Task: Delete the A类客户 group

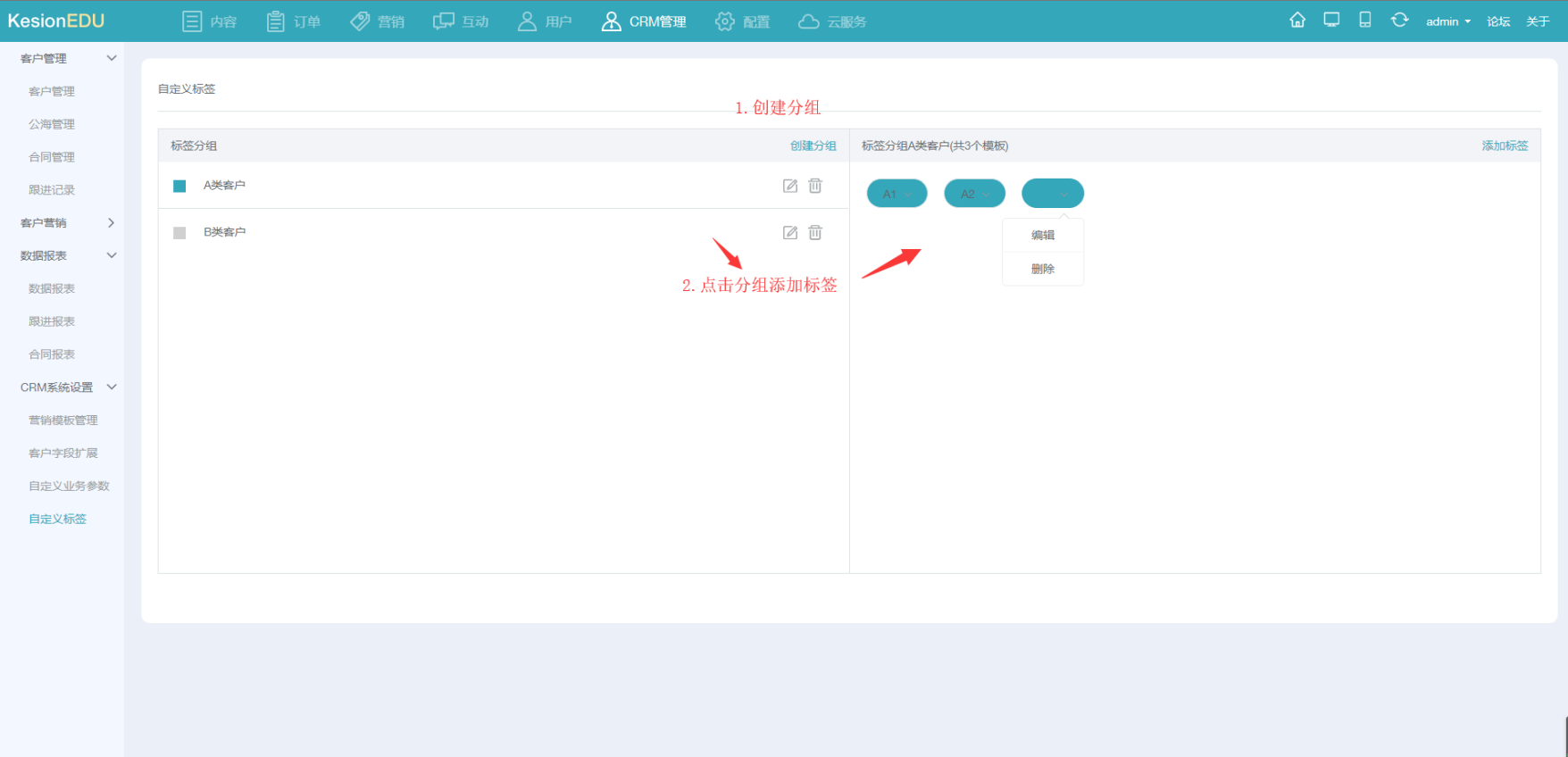Action: [815, 186]
